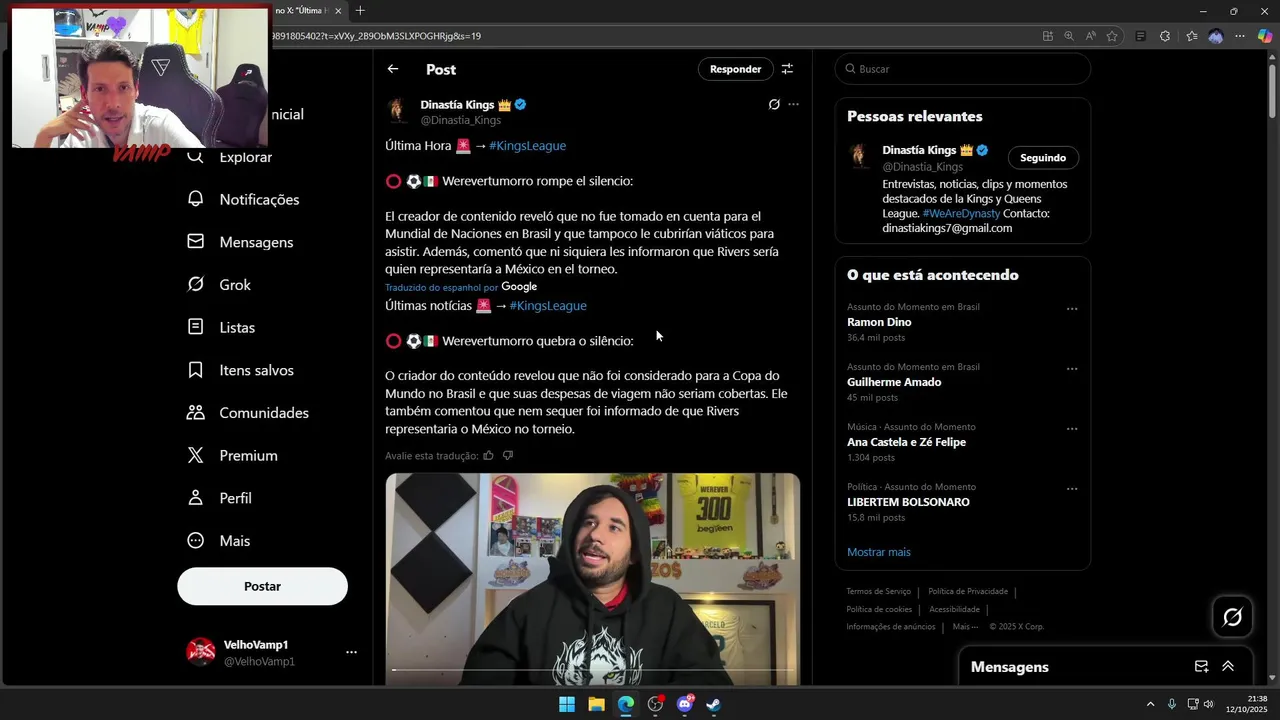
Task: Open Informações de anúncios footer link
Action: 890,627
